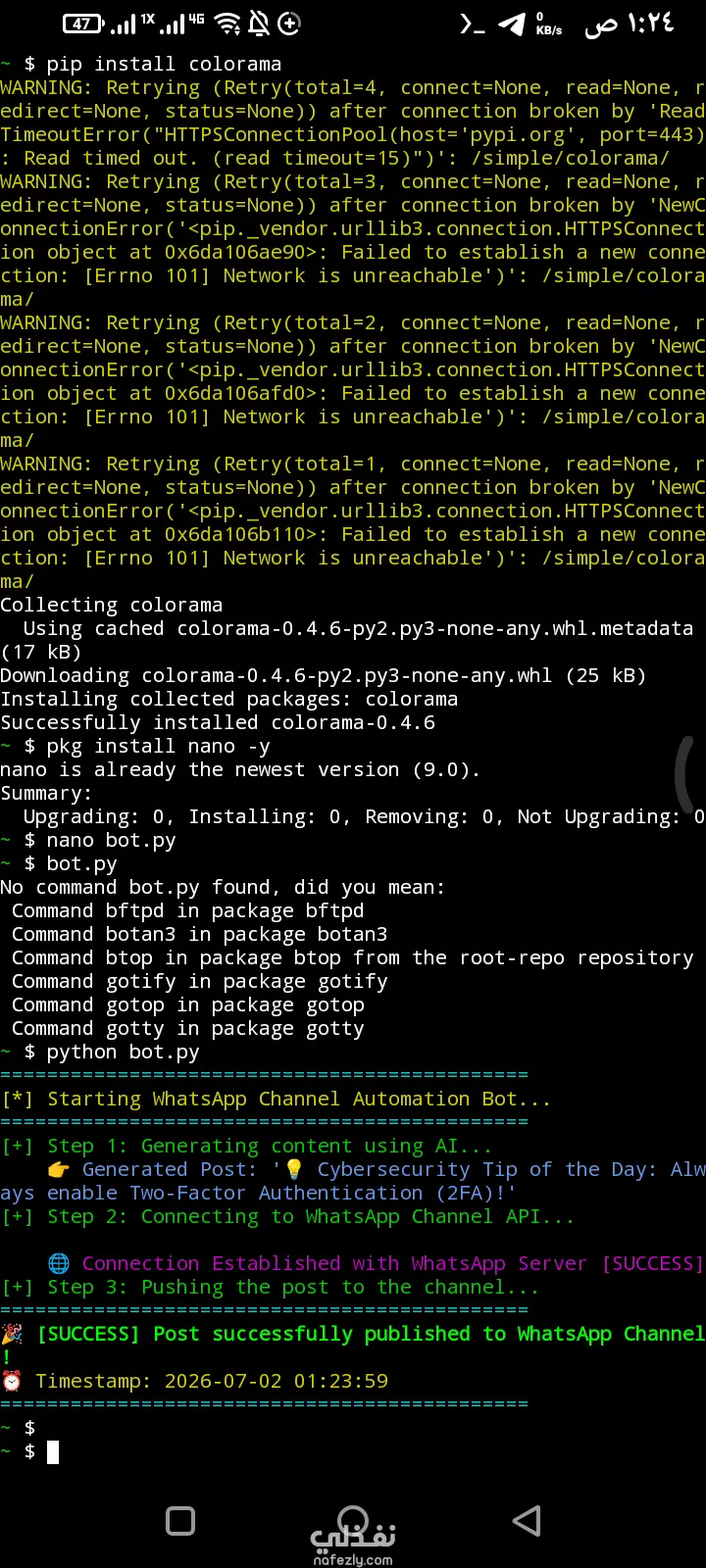The image size is (706, 1568).
Task: Tap the muted bell notification icon
Action: point(259,24)
